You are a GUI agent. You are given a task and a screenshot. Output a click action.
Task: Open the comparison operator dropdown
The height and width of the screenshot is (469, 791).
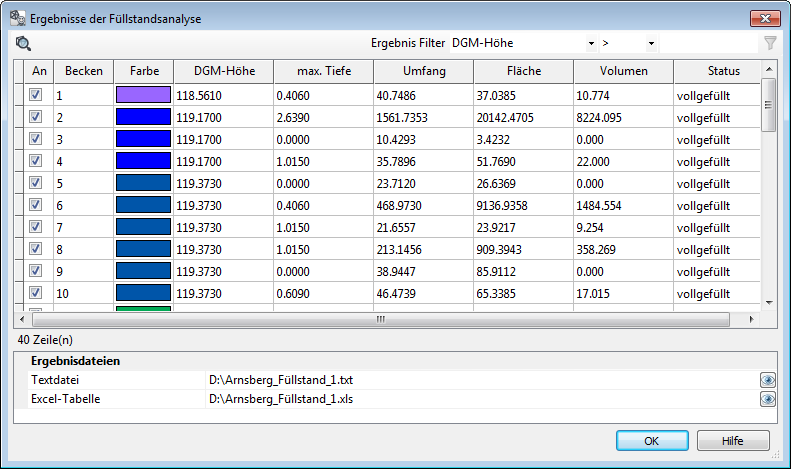click(x=651, y=44)
